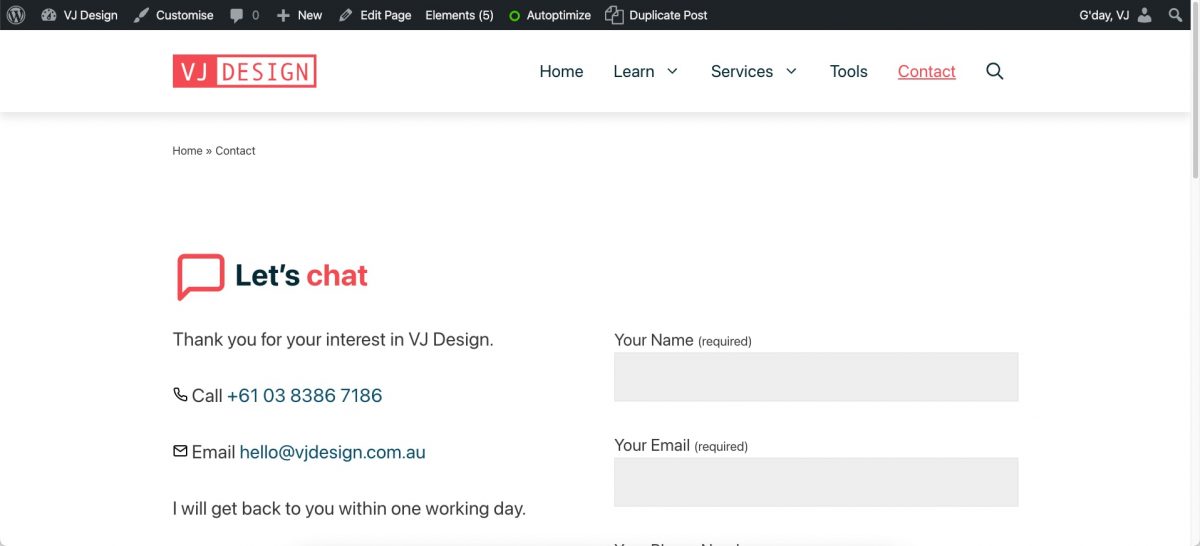Click the VJ Design site logo
This screenshot has width=1200, height=546.
[244, 71]
